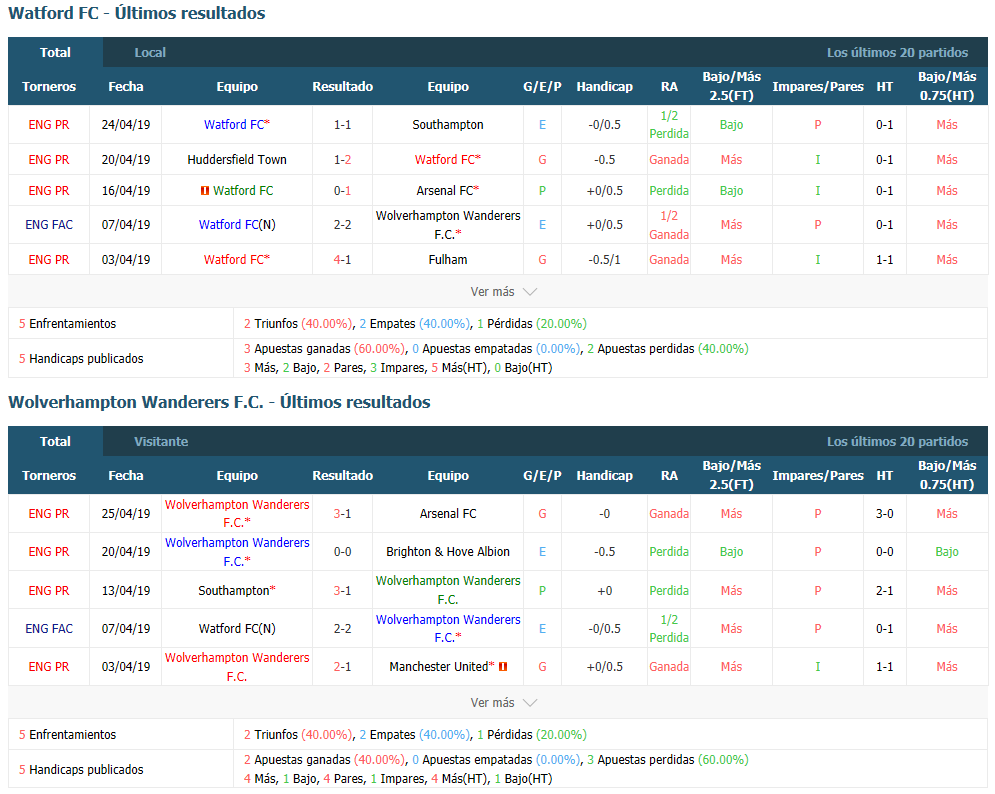Viewport: 995px width, 794px height.
Task: Select the Total tab in Wolverhampton table
Action: pos(55,442)
